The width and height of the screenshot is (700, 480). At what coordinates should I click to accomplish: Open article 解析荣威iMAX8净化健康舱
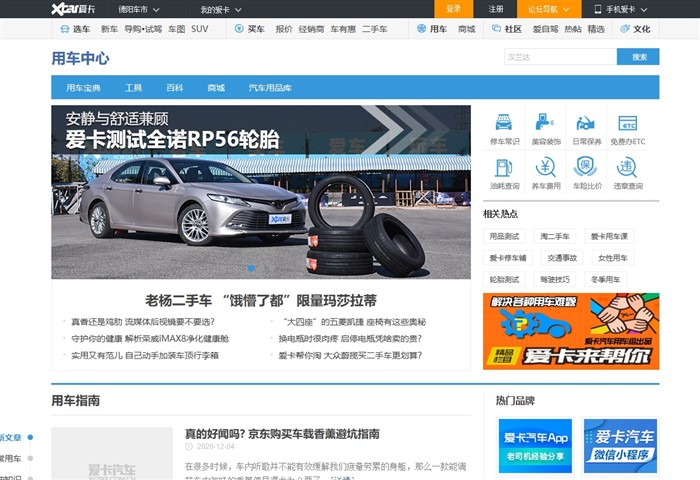click(x=150, y=339)
